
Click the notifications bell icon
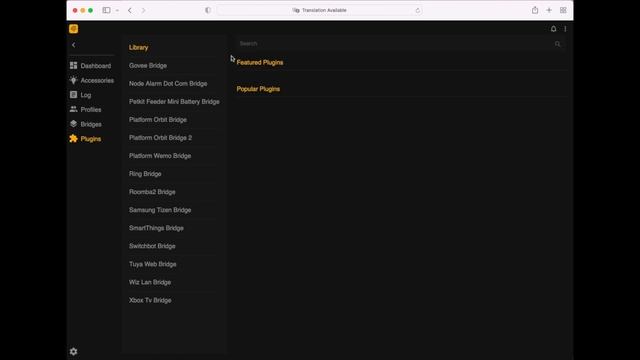click(553, 29)
